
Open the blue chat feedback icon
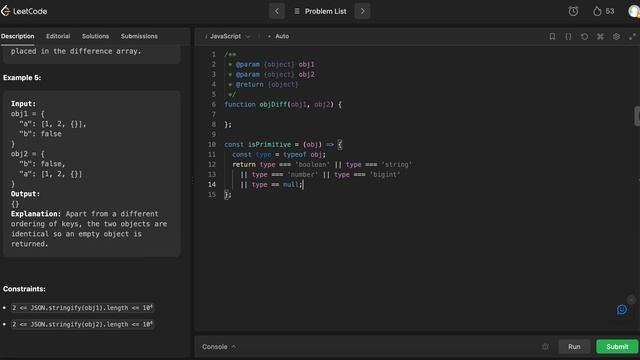[622, 309]
